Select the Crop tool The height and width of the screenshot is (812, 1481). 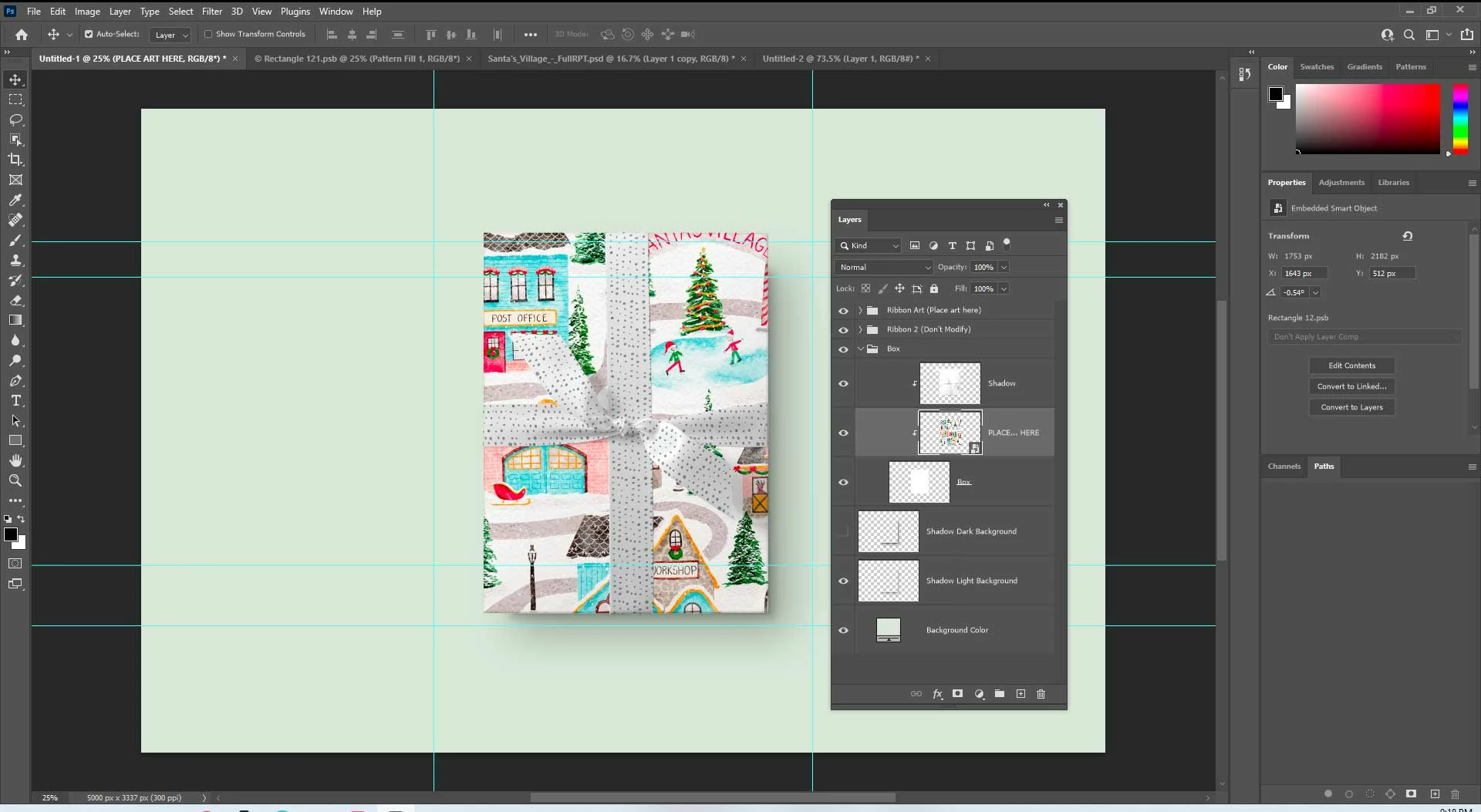pos(15,160)
